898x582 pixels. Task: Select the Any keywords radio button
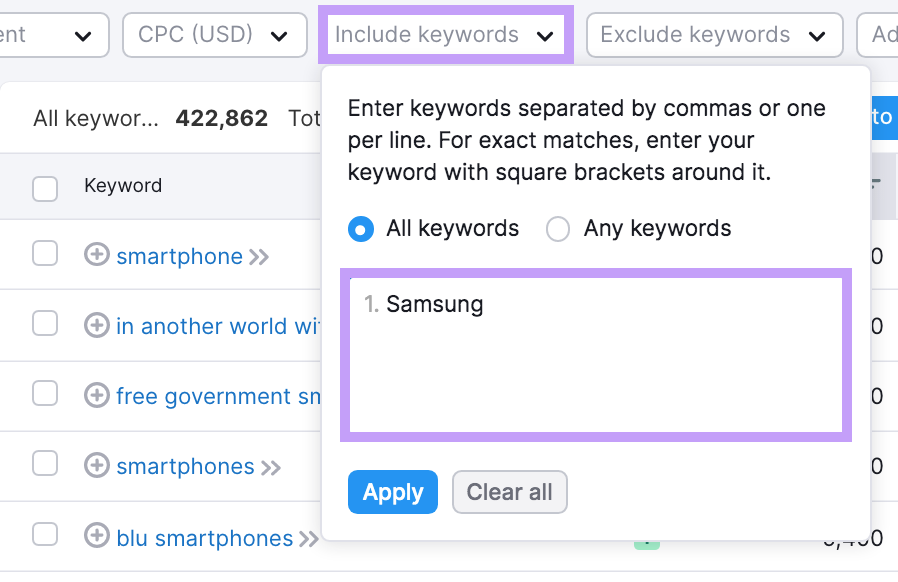(x=557, y=229)
